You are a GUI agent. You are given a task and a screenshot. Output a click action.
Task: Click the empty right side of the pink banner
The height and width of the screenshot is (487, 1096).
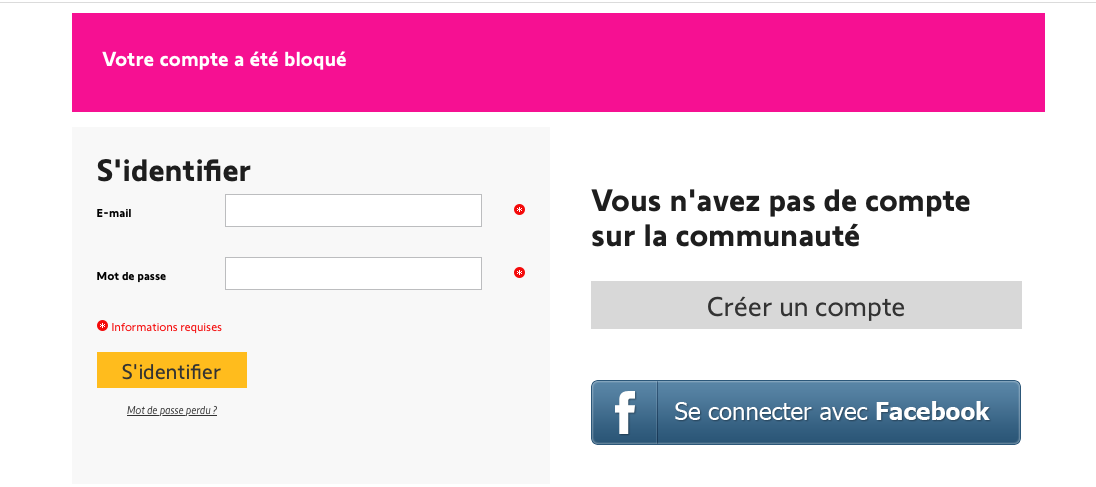[800, 62]
